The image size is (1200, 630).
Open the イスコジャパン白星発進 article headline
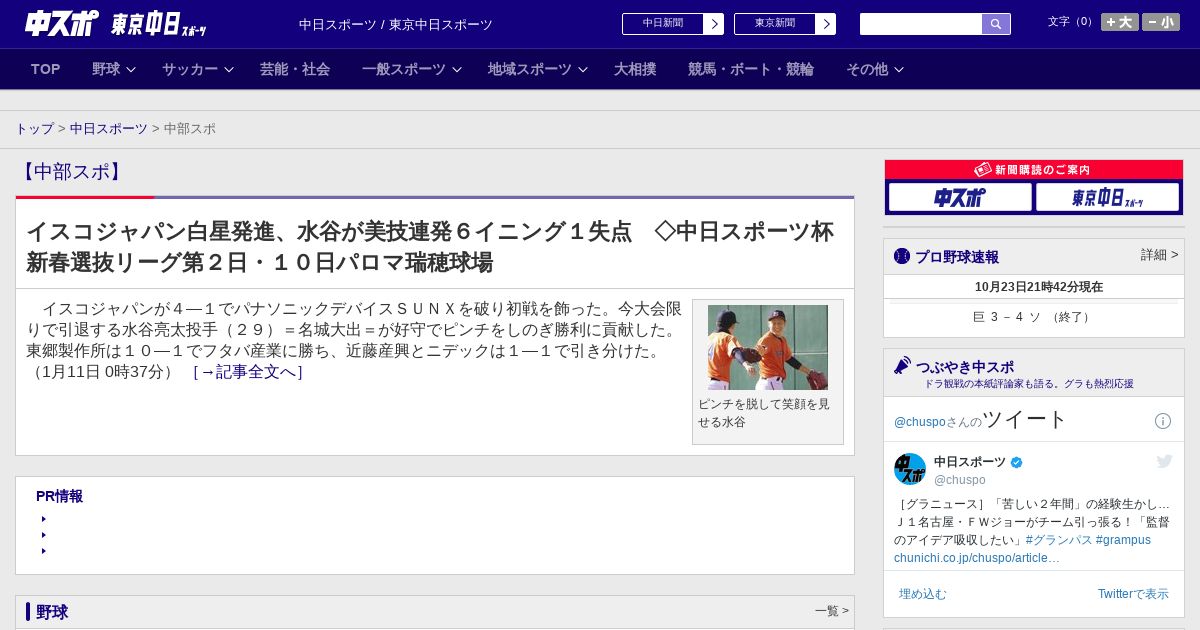430,247
